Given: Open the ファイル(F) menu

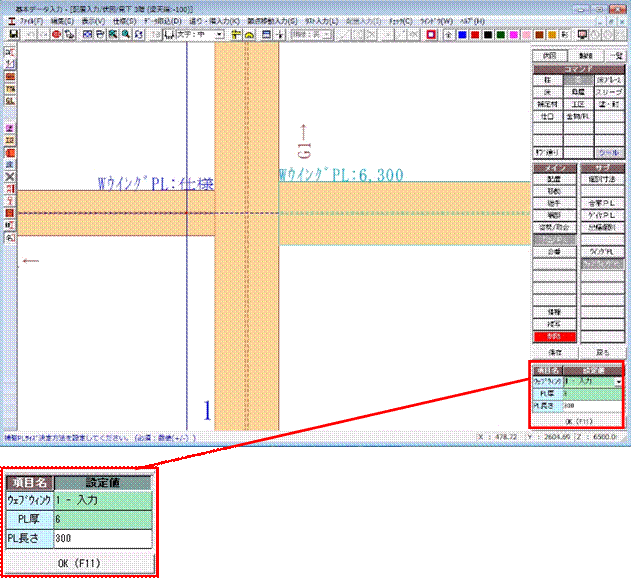Looking at the screenshot, I should (31, 21).
